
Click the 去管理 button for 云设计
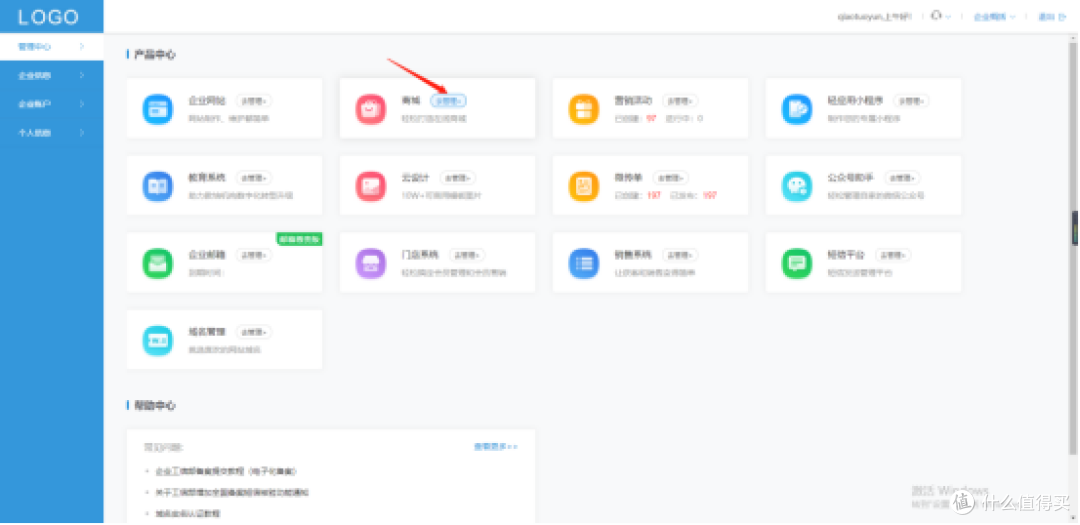pyautogui.click(x=458, y=178)
